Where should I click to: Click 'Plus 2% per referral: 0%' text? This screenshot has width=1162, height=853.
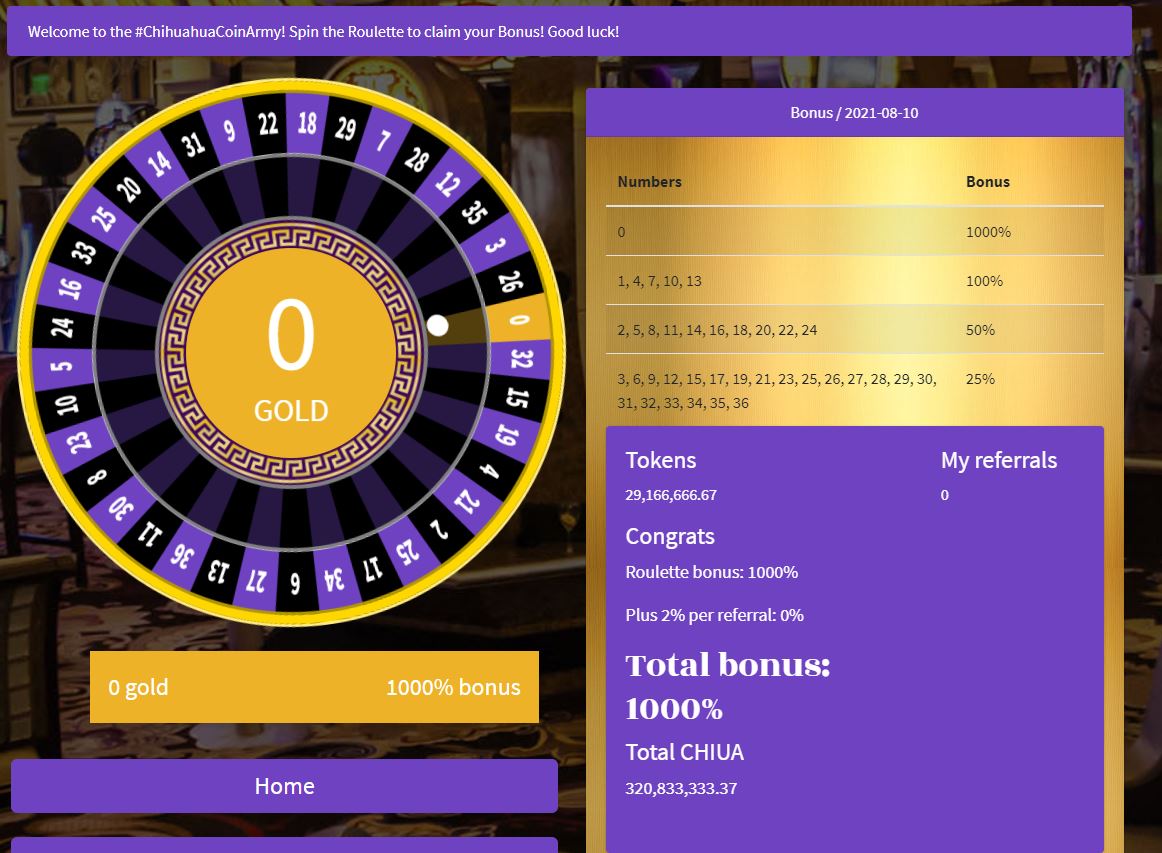tap(714, 615)
